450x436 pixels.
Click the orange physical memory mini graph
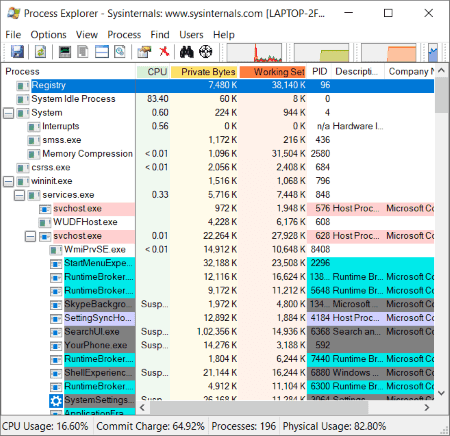click(x=389, y=53)
